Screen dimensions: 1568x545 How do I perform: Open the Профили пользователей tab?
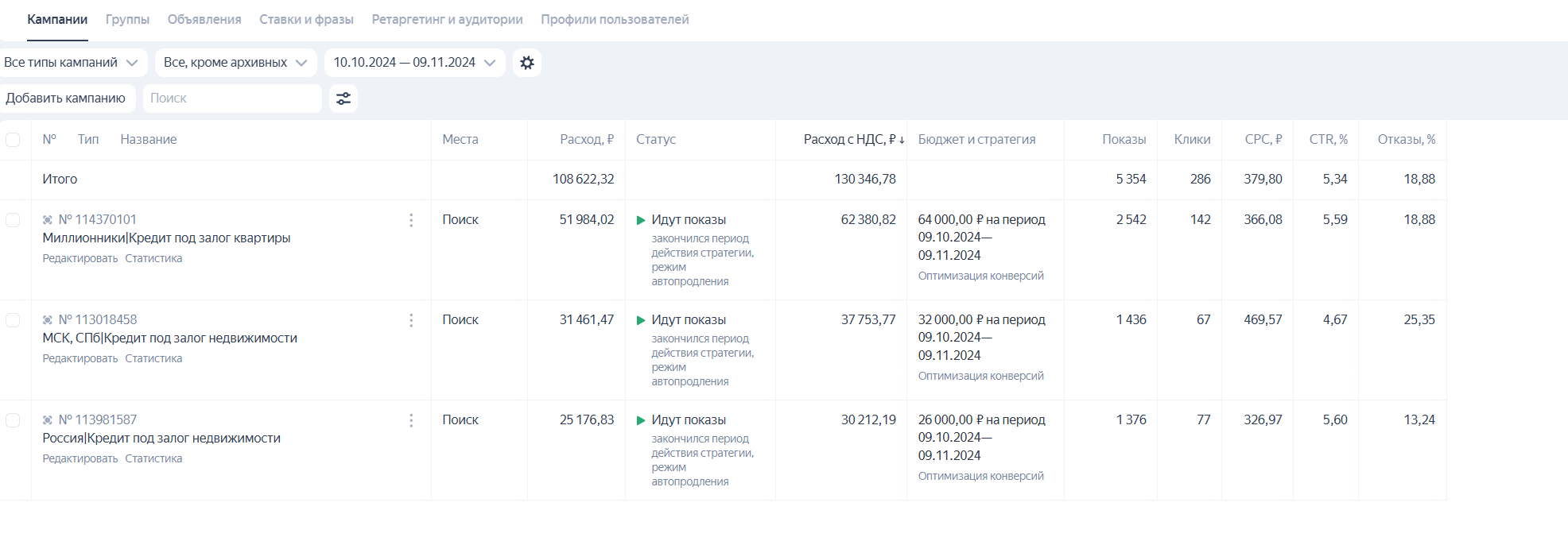615,20
